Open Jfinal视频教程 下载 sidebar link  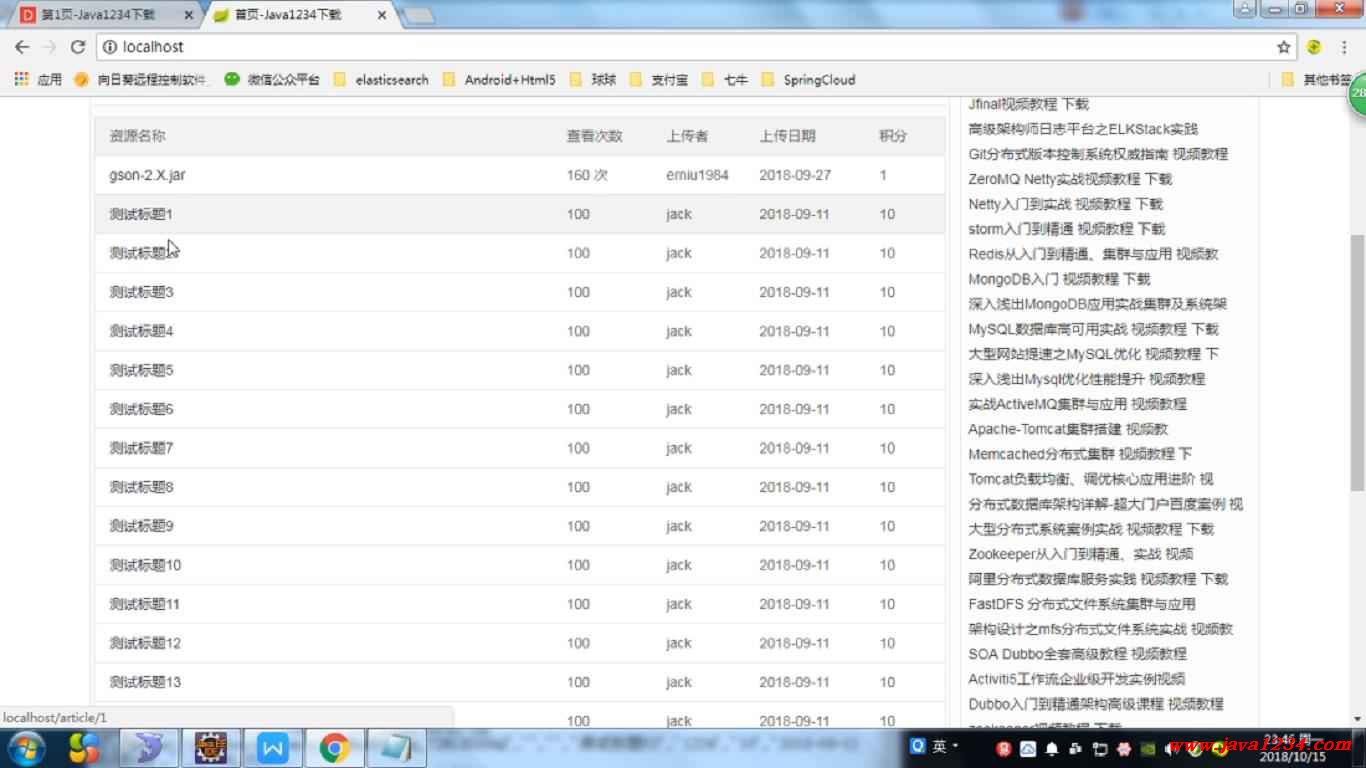click(1029, 104)
